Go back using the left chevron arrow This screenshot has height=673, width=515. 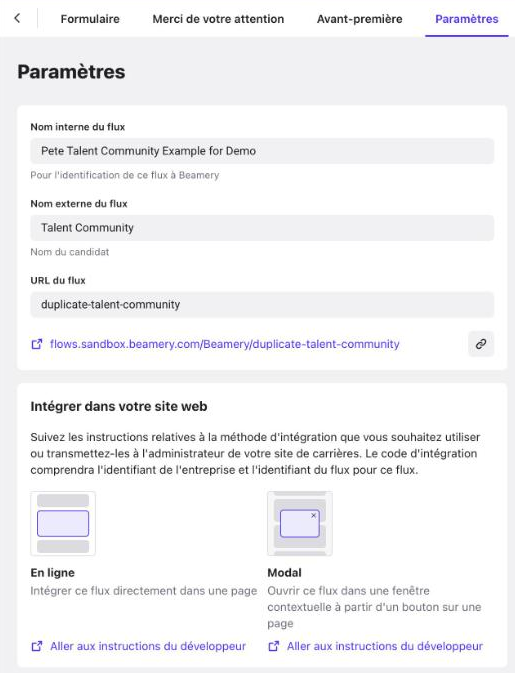(x=17, y=18)
